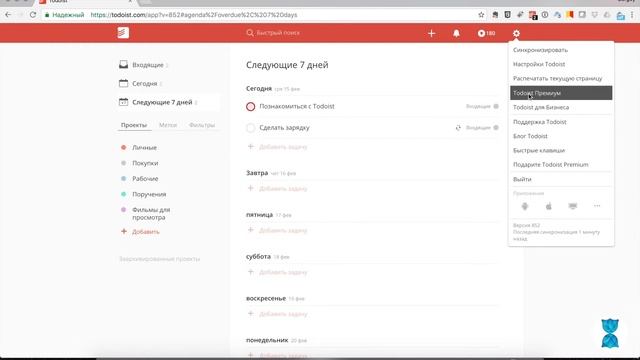
Task: Select Todoist Премиум menu item
Action: (561, 93)
